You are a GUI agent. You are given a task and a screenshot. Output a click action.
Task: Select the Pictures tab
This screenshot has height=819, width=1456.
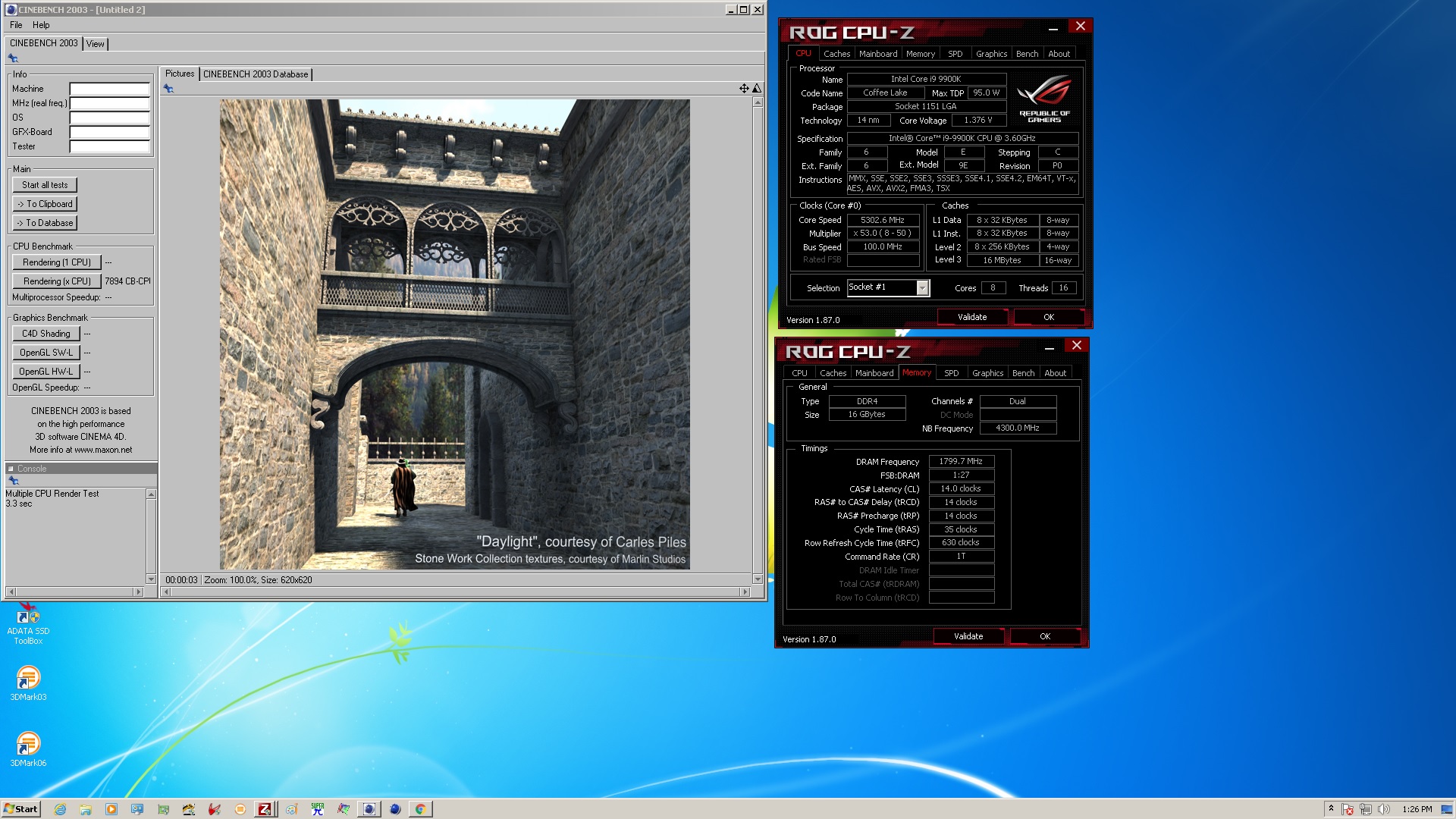(180, 74)
